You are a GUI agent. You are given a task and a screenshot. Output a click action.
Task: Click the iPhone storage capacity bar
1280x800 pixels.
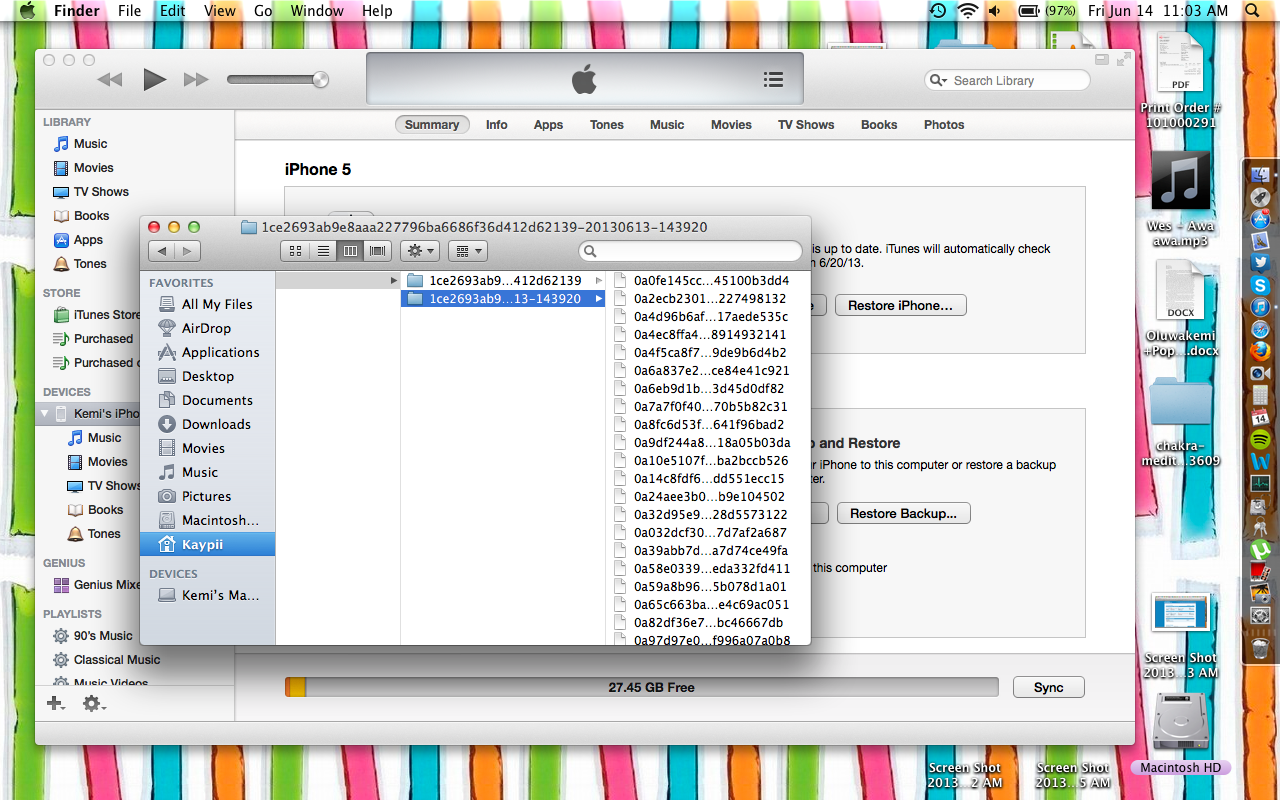click(x=642, y=687)
